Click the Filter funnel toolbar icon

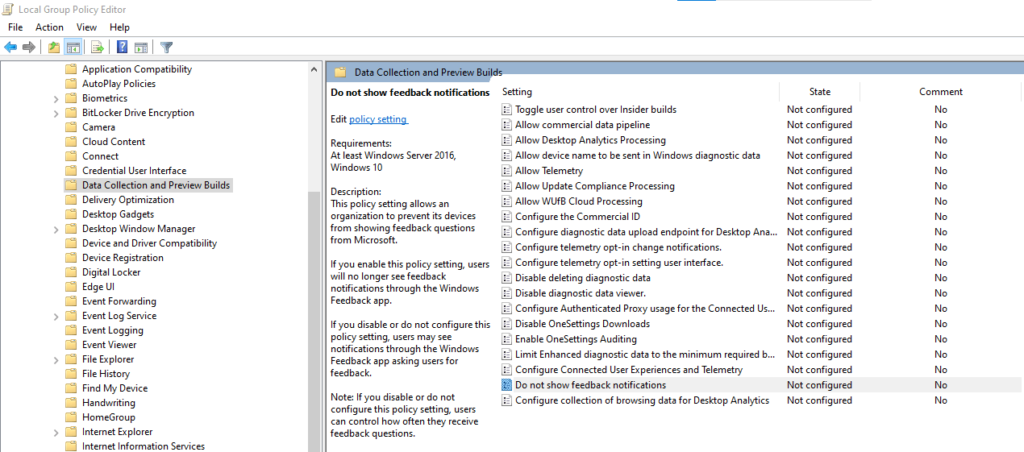tap(167, 47)
